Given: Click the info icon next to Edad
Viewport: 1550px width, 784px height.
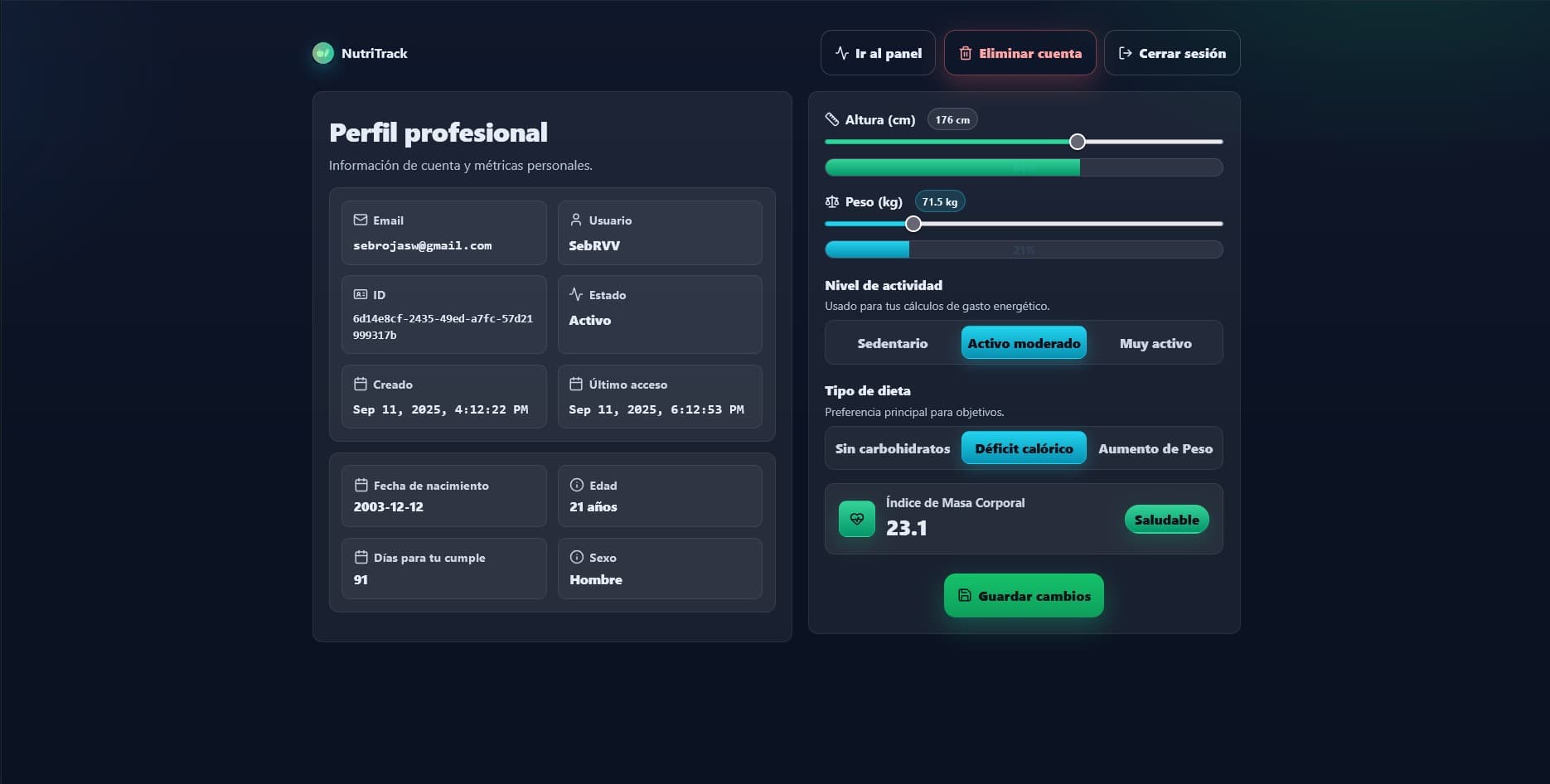Looking at the screenshot, I should (x=577, y=485).
